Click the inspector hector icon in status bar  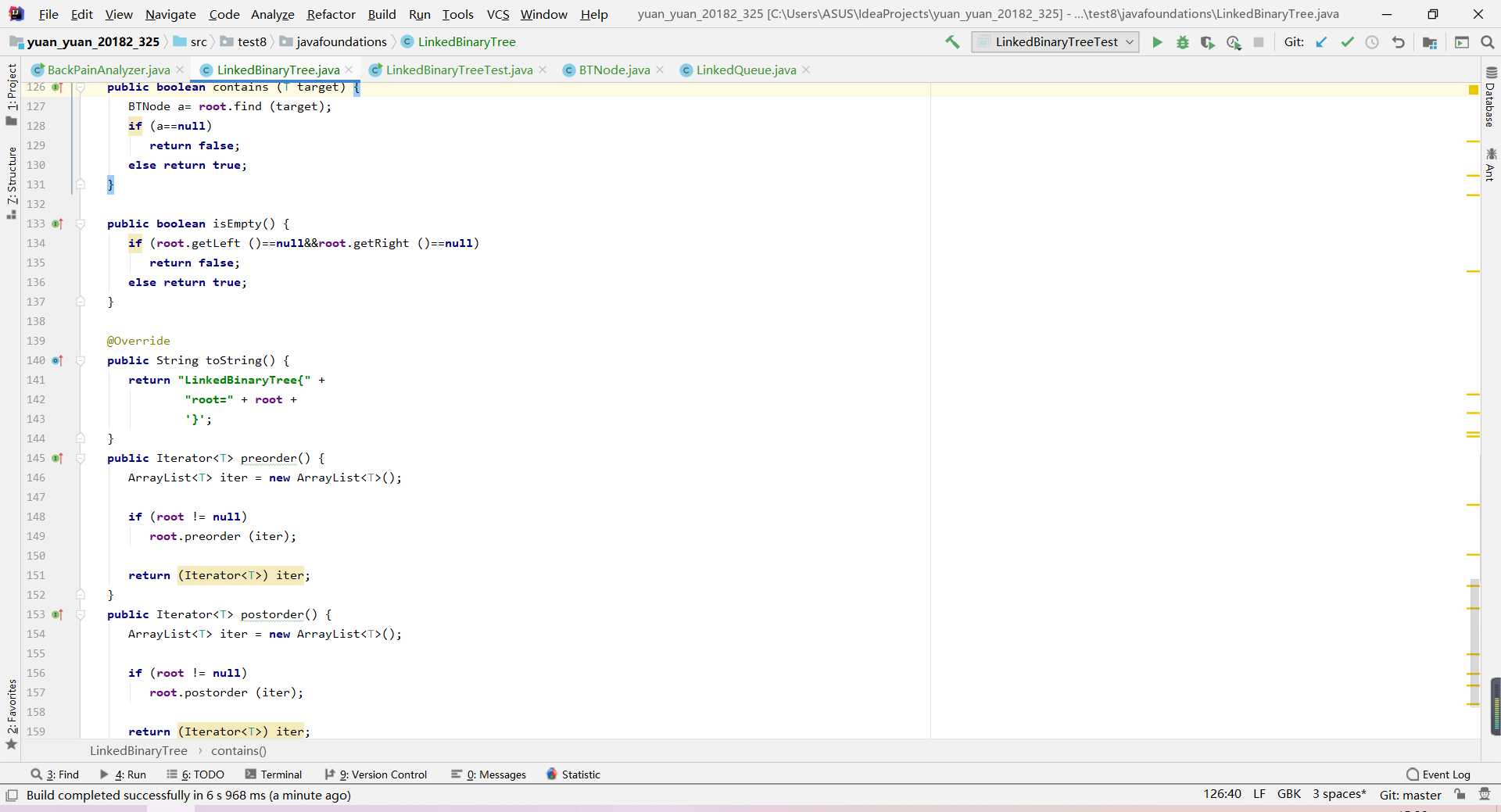[x=1485, y=794]
